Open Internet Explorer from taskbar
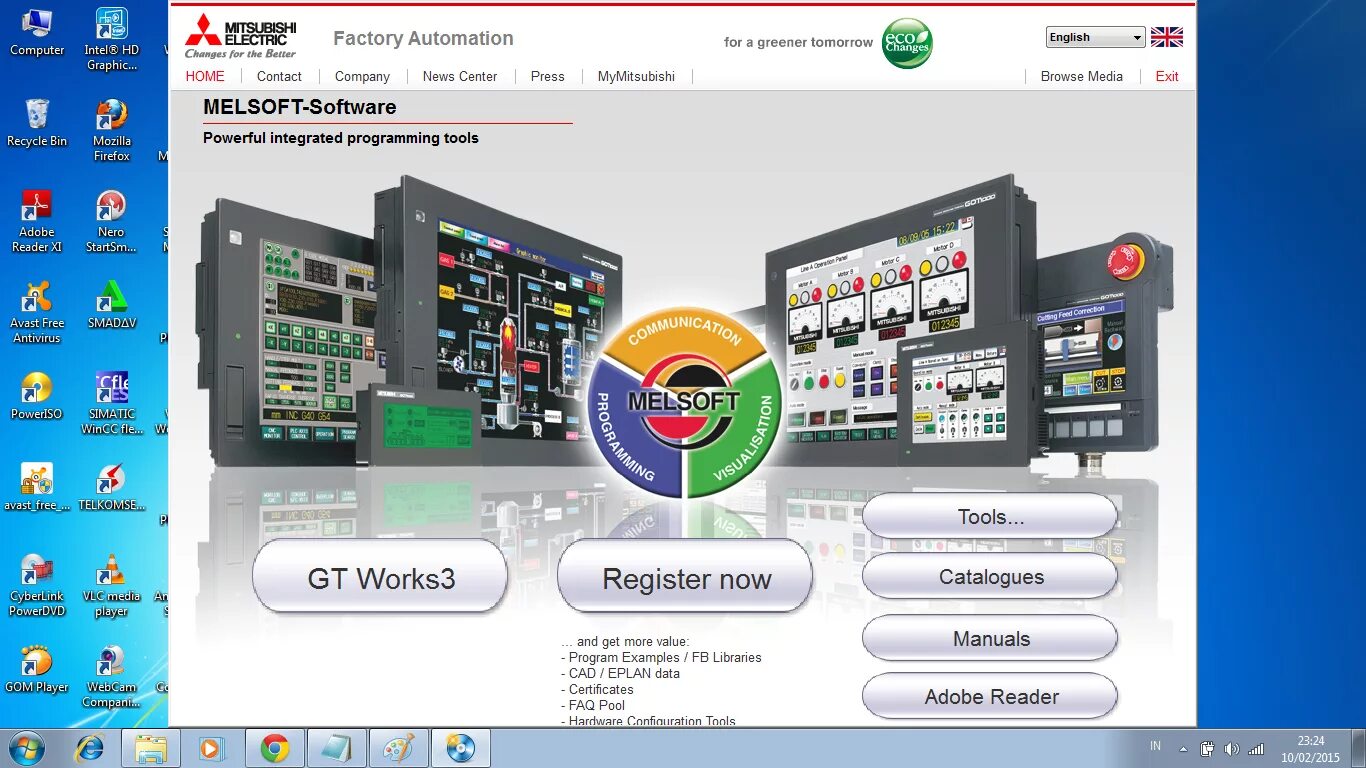Viewport: 1366px width, 768px height. [90, 748]
